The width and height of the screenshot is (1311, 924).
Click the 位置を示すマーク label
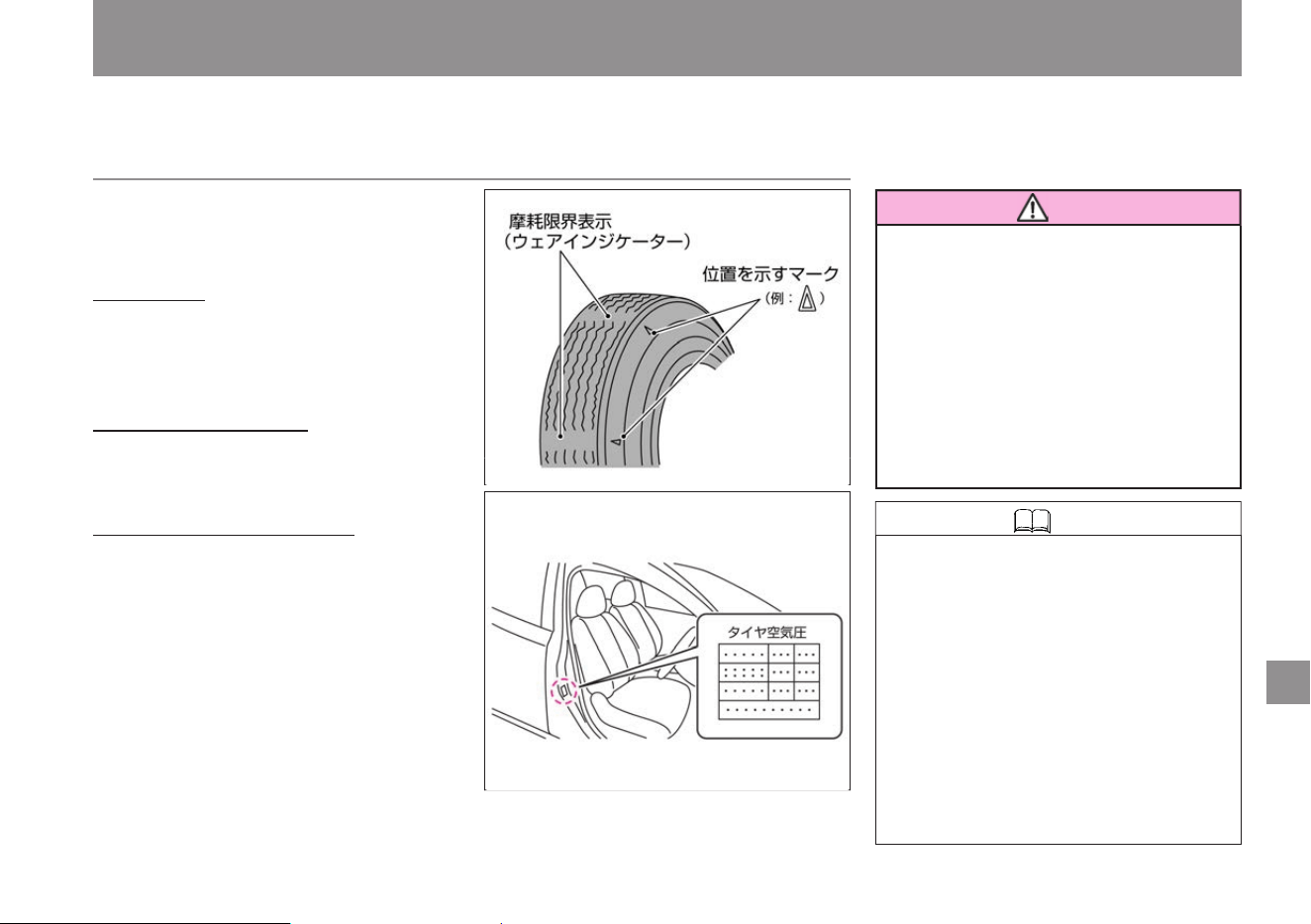point(770,273)
